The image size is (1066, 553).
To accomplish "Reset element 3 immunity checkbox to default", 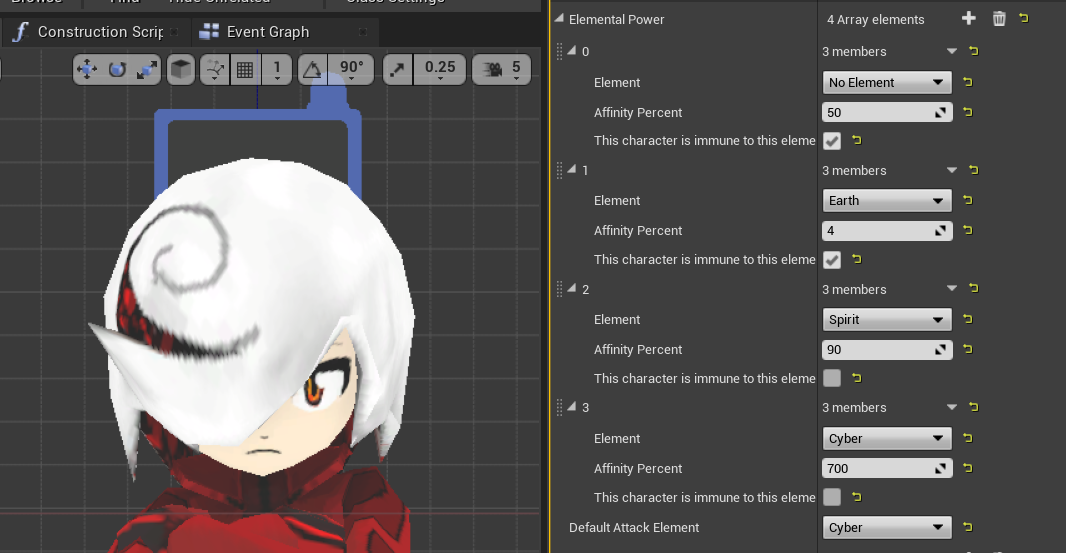I will click(857, 497).
